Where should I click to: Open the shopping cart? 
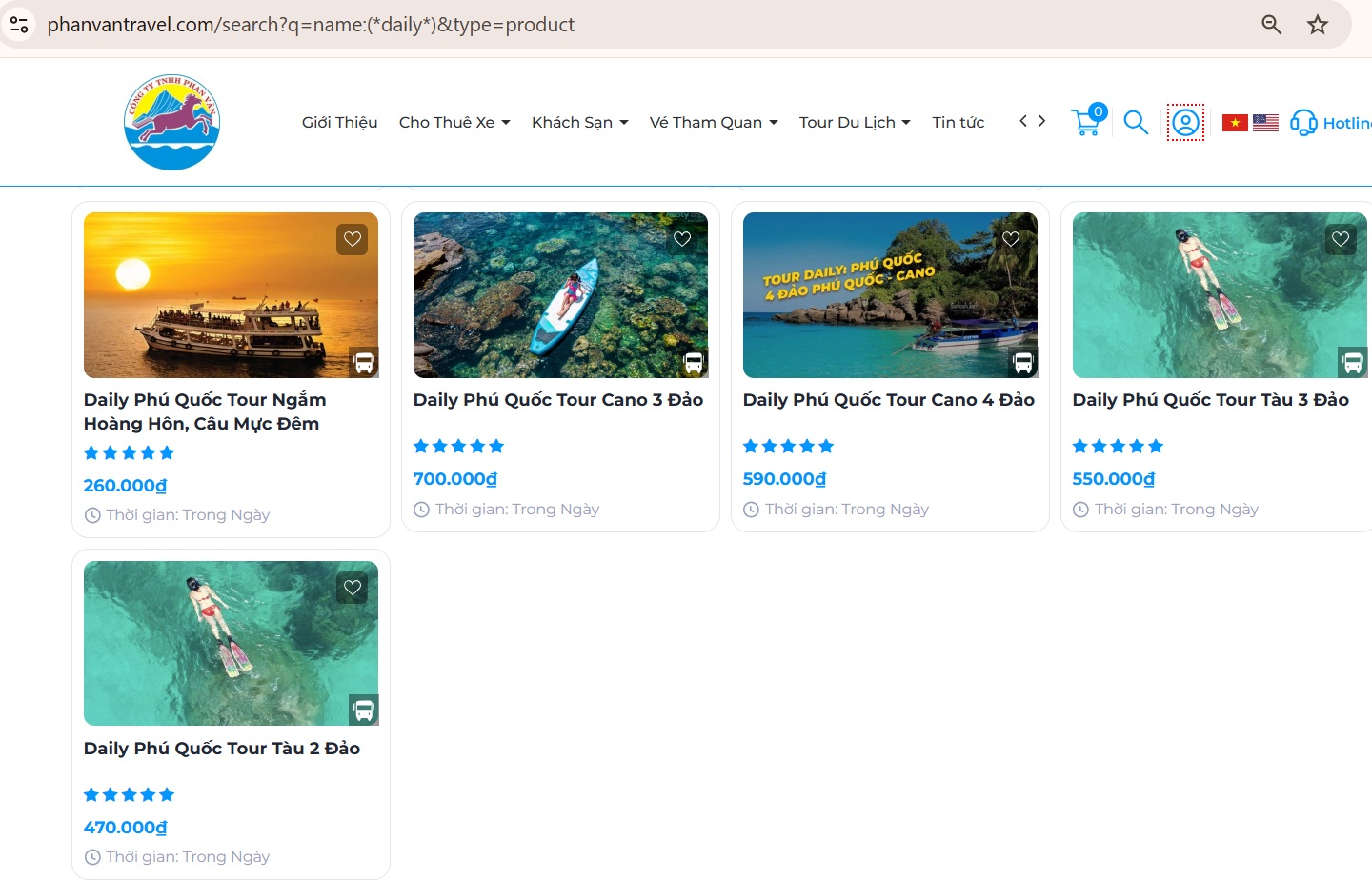tap(1085, 122)
